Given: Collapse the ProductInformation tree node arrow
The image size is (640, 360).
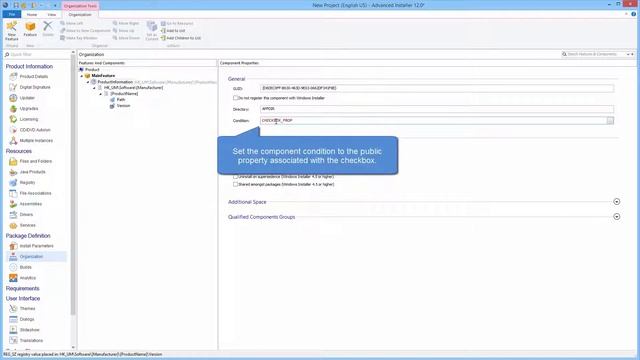Looking at the screenshot, I should pos(88,82).
